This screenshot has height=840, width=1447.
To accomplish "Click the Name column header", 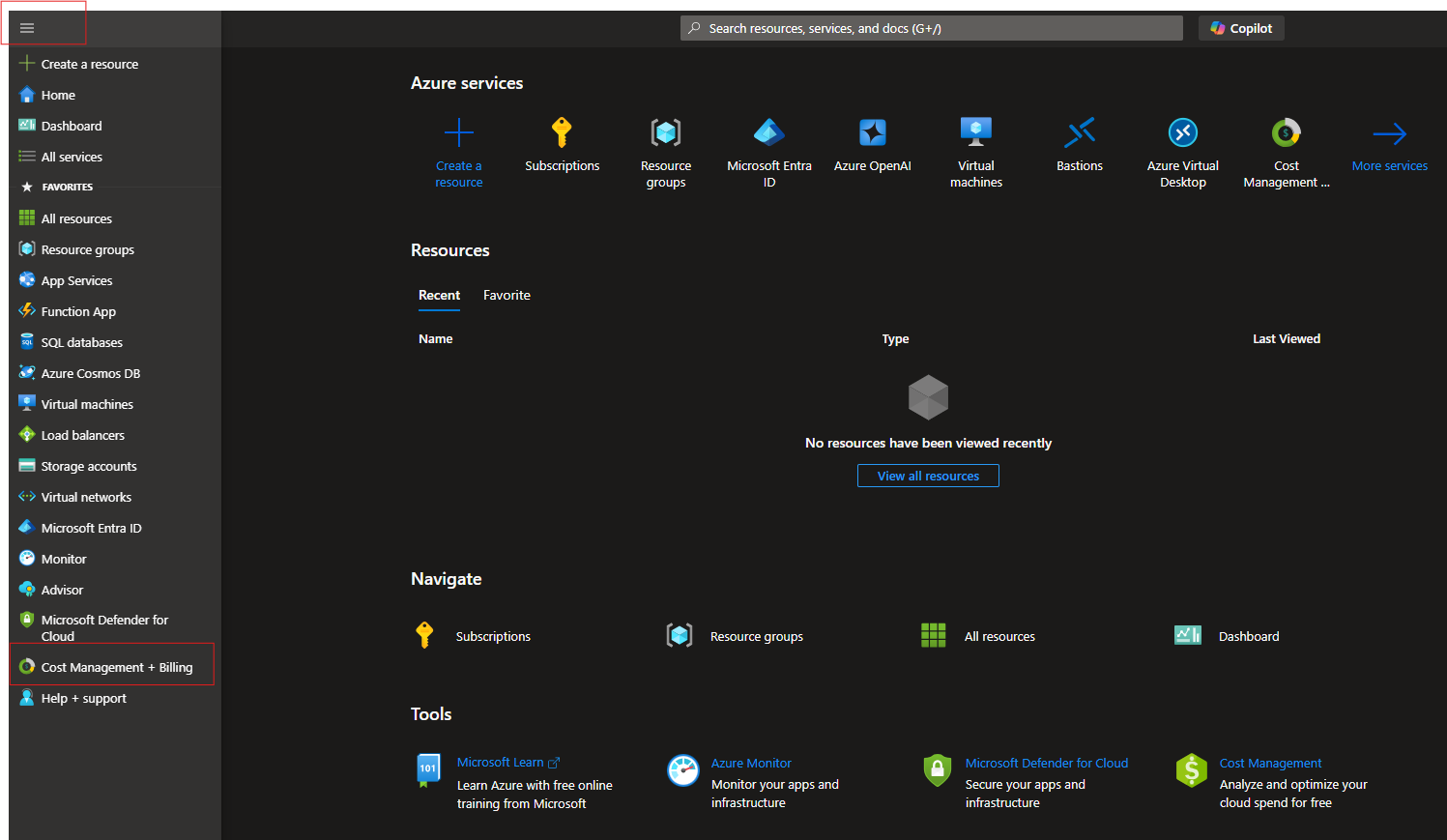I will coord(436,339).
